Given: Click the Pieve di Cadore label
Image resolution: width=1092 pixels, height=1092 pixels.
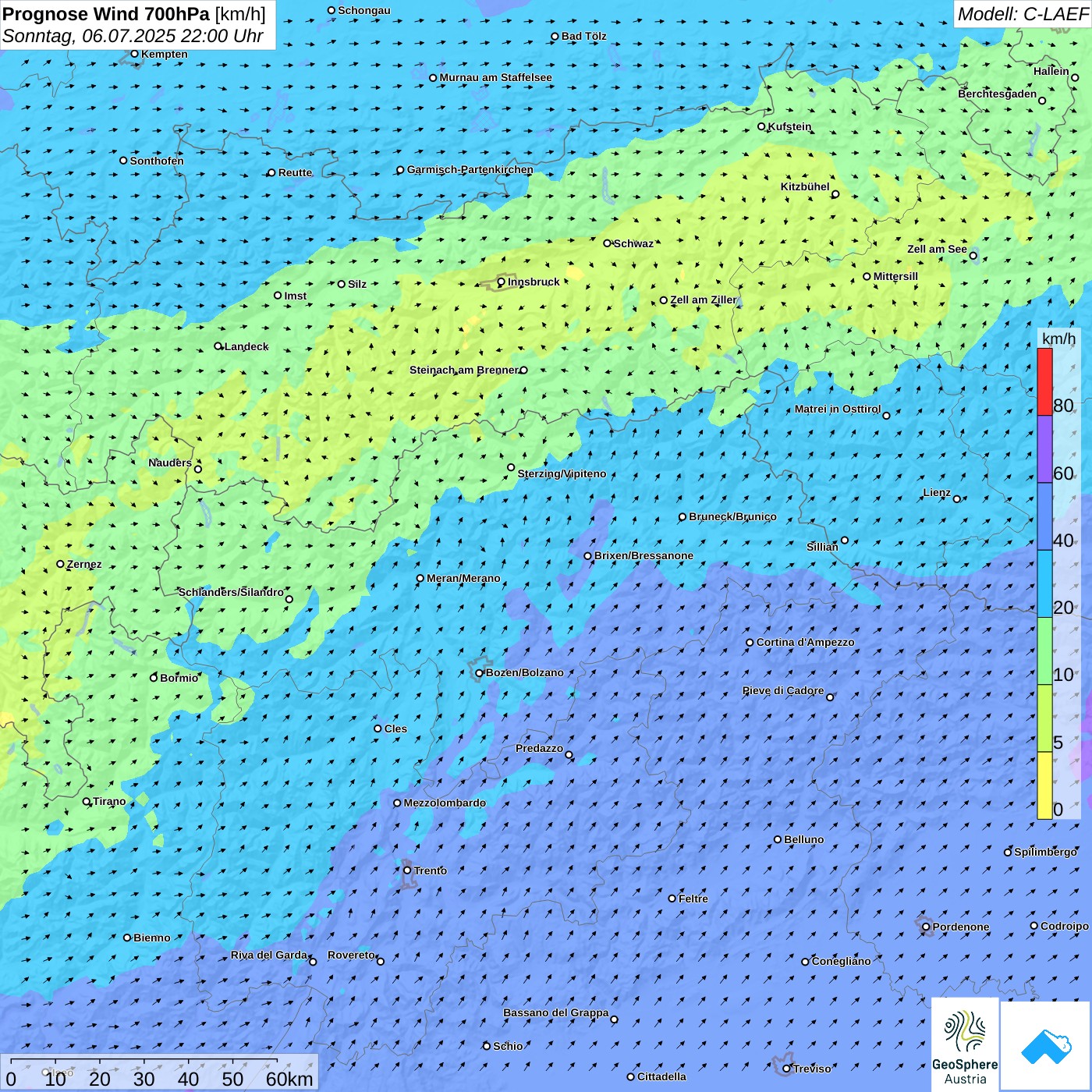Looking at the screenshot, I should 783,690.
